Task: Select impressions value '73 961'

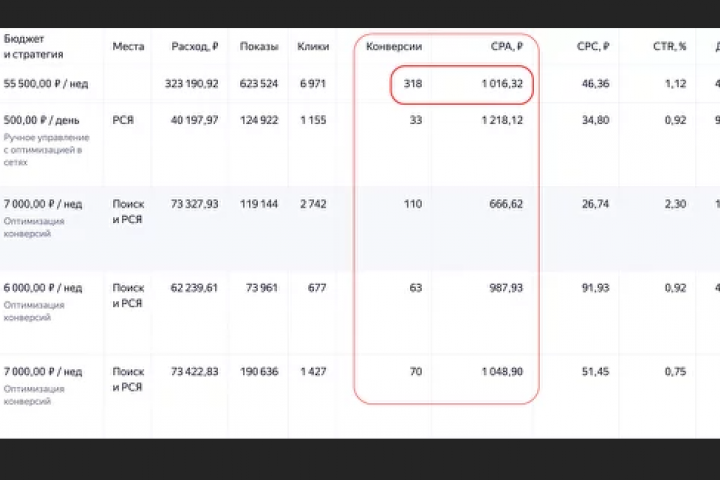Action: [262, 288]
